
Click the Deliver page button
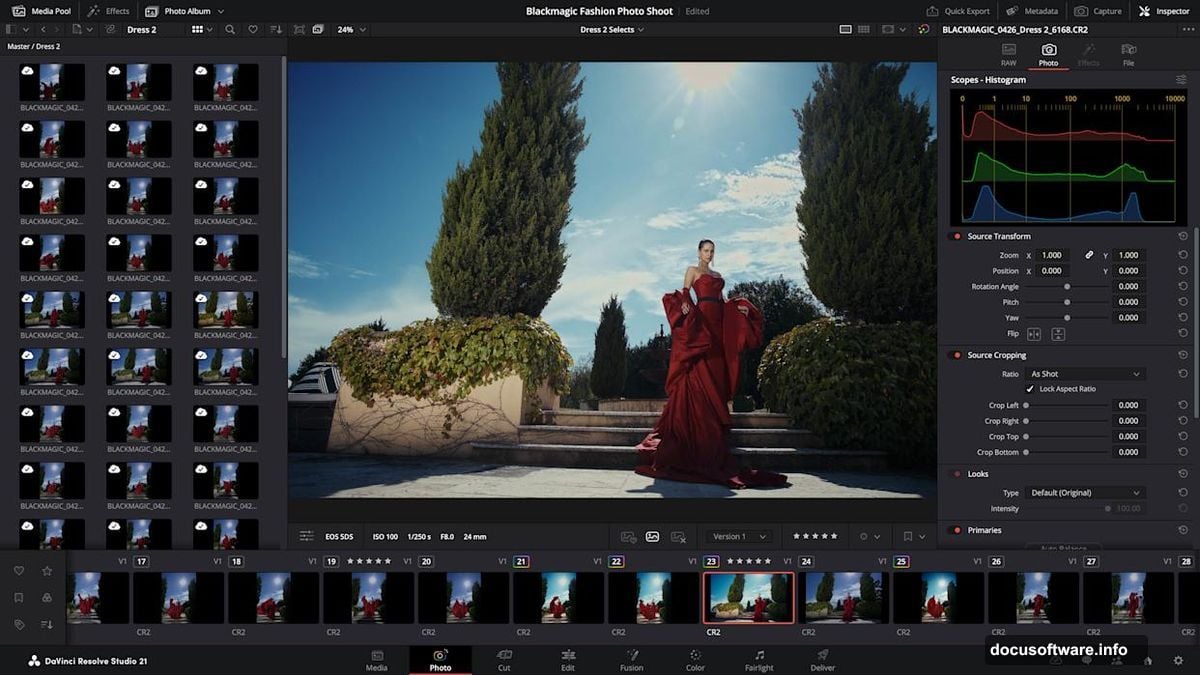pyautogui.click(x=822, y=662)
